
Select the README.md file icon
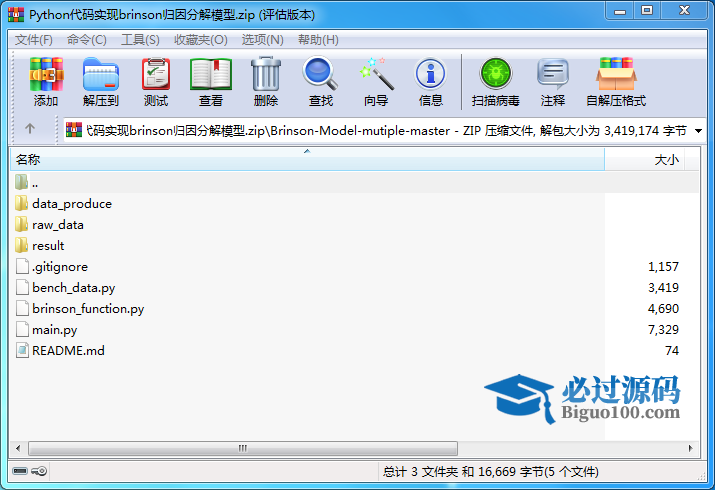(22, 350)
